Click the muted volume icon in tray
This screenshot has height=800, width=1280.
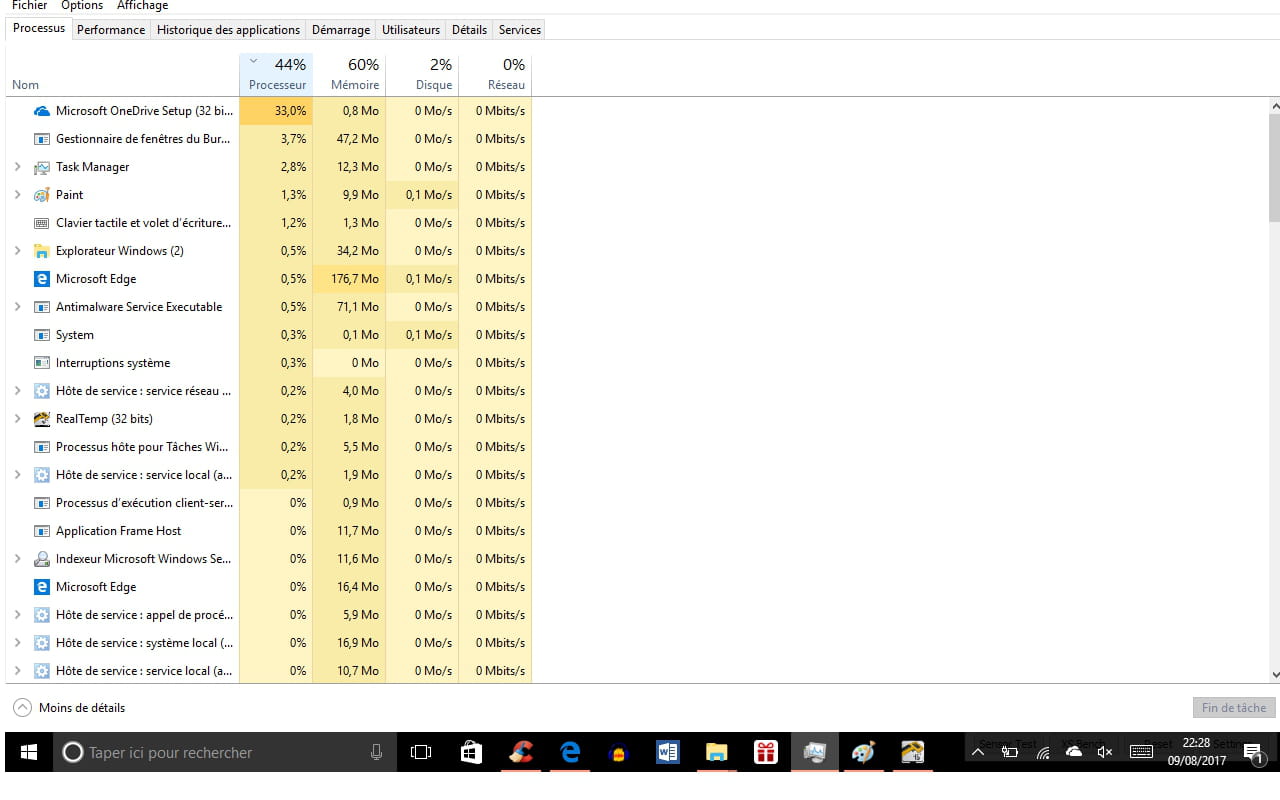point(1105,752)
